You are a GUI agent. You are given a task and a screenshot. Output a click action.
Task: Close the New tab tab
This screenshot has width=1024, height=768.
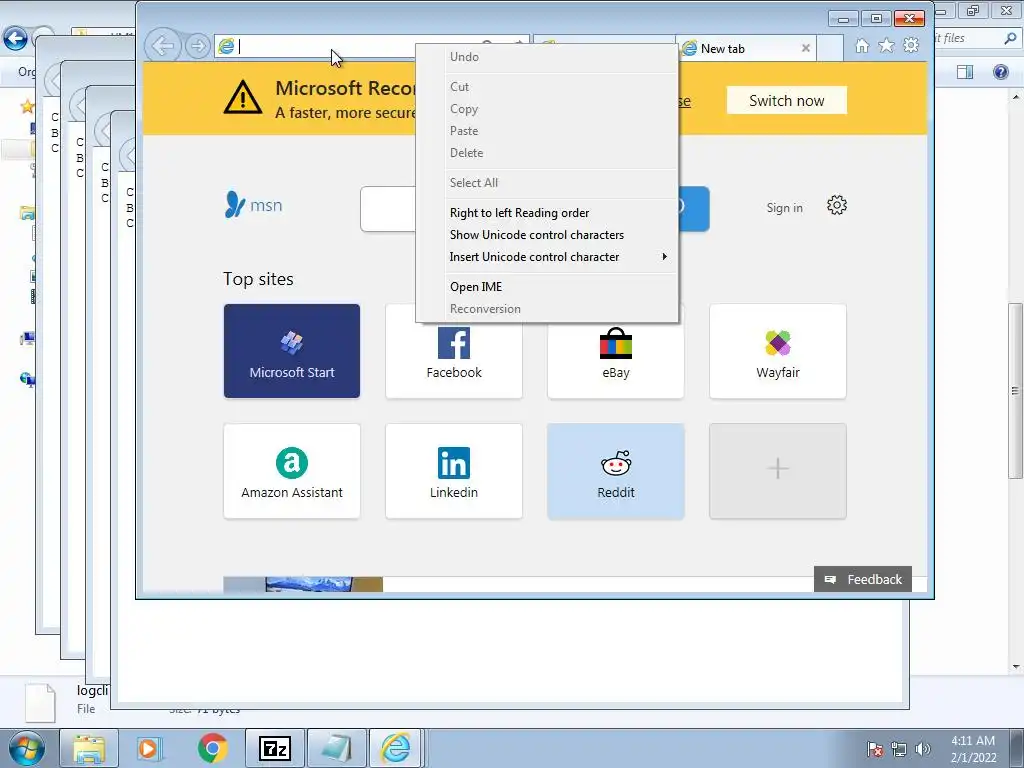(806, 48)
